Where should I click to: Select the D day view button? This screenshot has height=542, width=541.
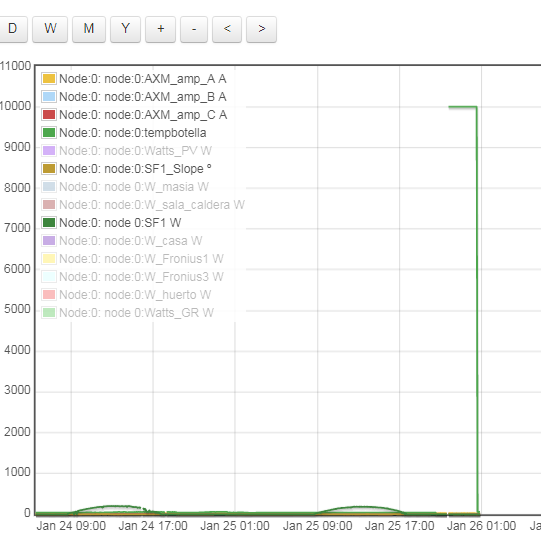tap(13, 29)
